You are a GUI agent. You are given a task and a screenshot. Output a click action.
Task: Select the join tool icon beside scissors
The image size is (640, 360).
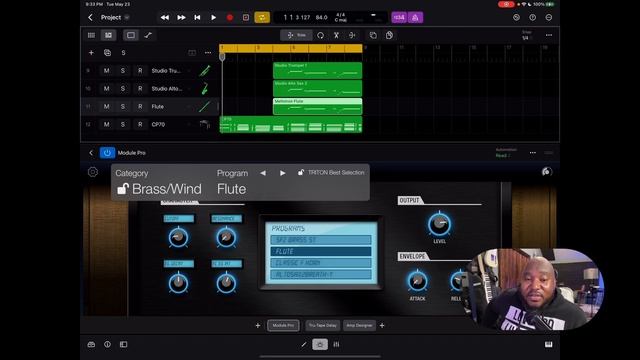pos(352,36)
